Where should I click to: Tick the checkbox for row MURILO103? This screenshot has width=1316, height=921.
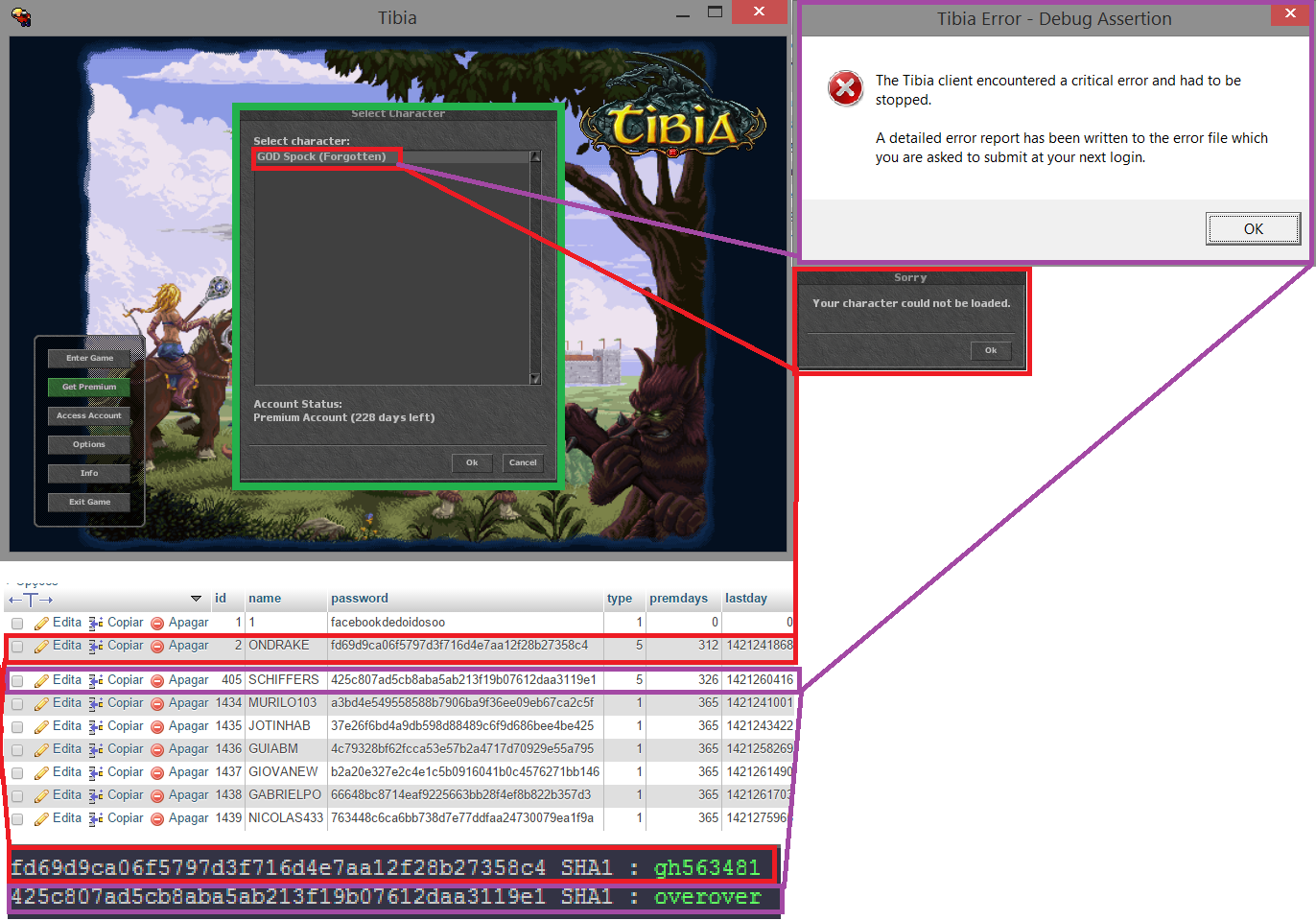[17, 704]
